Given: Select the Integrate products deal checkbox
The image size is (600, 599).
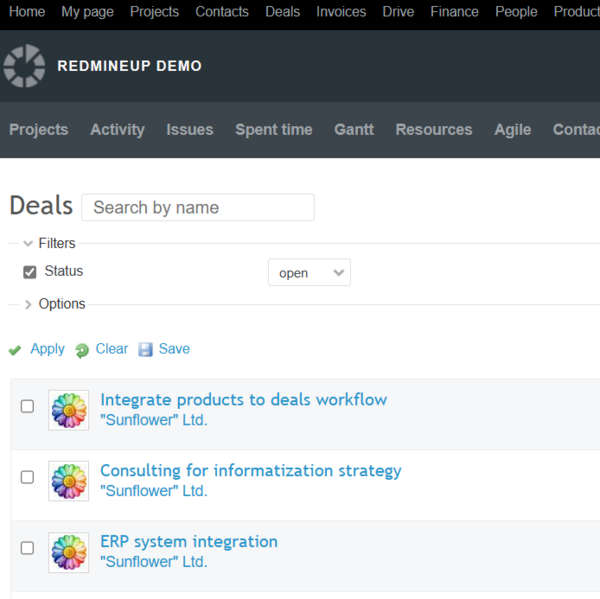Looking at the screenshot, I should click(x=27, y=406).
